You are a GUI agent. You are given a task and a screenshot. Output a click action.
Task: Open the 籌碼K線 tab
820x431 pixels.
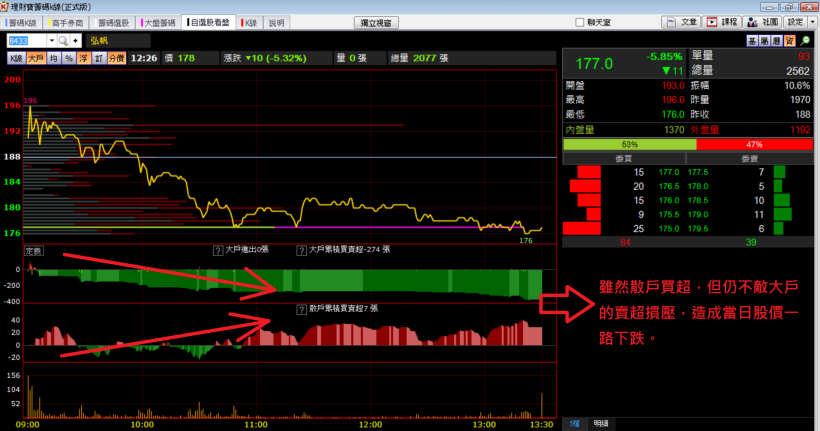[22, 23]
